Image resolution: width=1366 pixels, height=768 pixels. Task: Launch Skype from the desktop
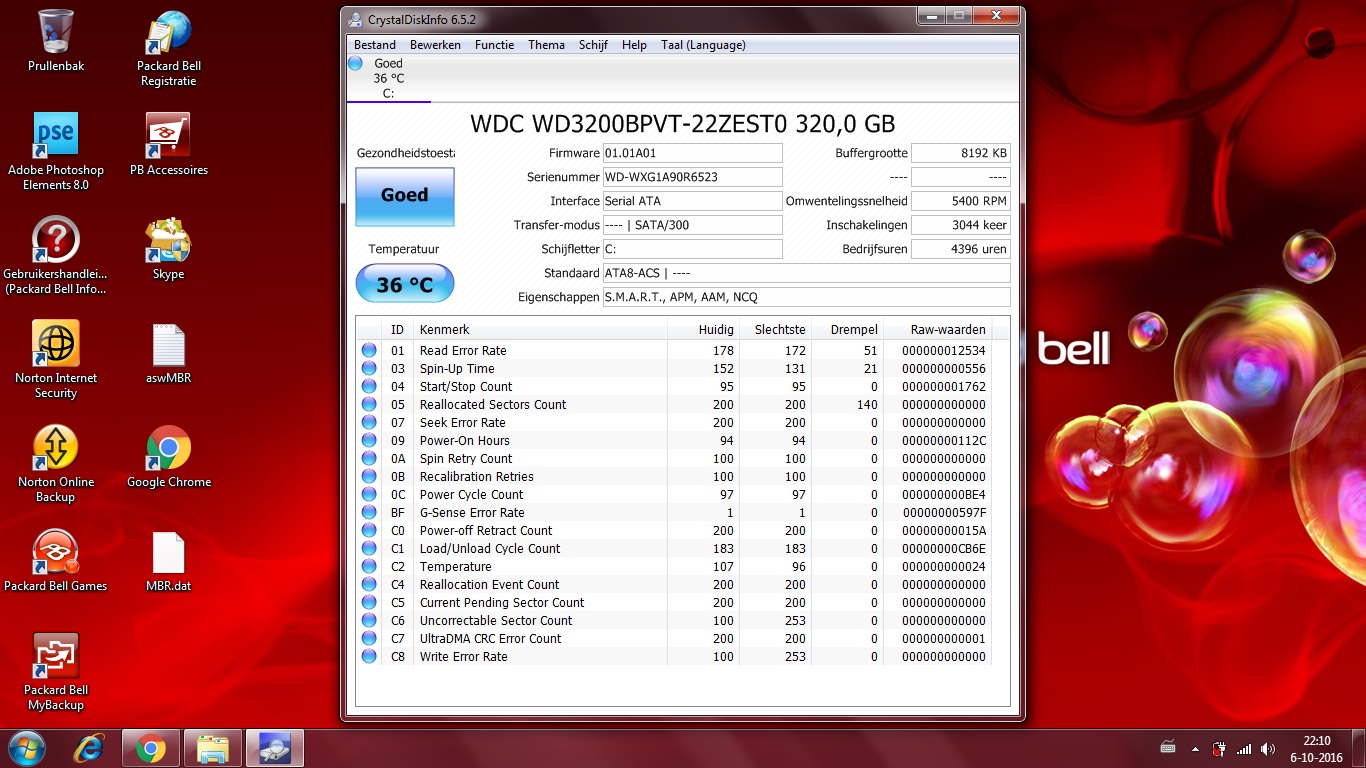[168, 249]
